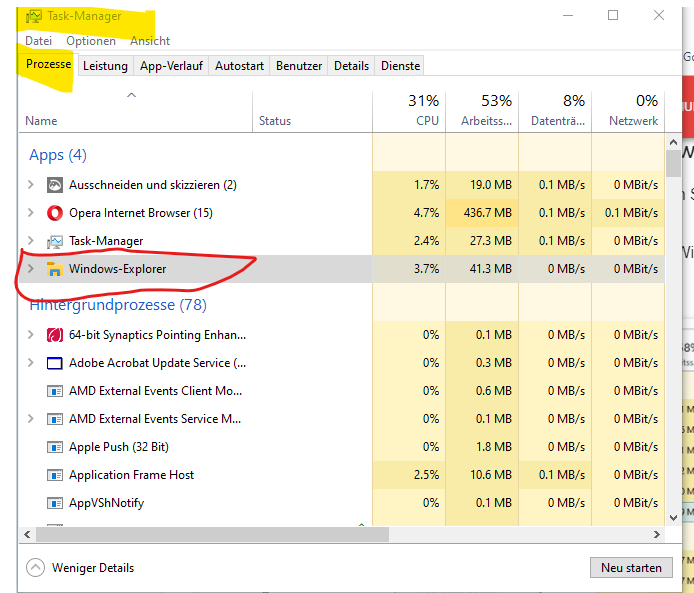Click the Apple Push (32 Bit) icon
The height and width of the screenshot is (593, 694).
[54, 447]
